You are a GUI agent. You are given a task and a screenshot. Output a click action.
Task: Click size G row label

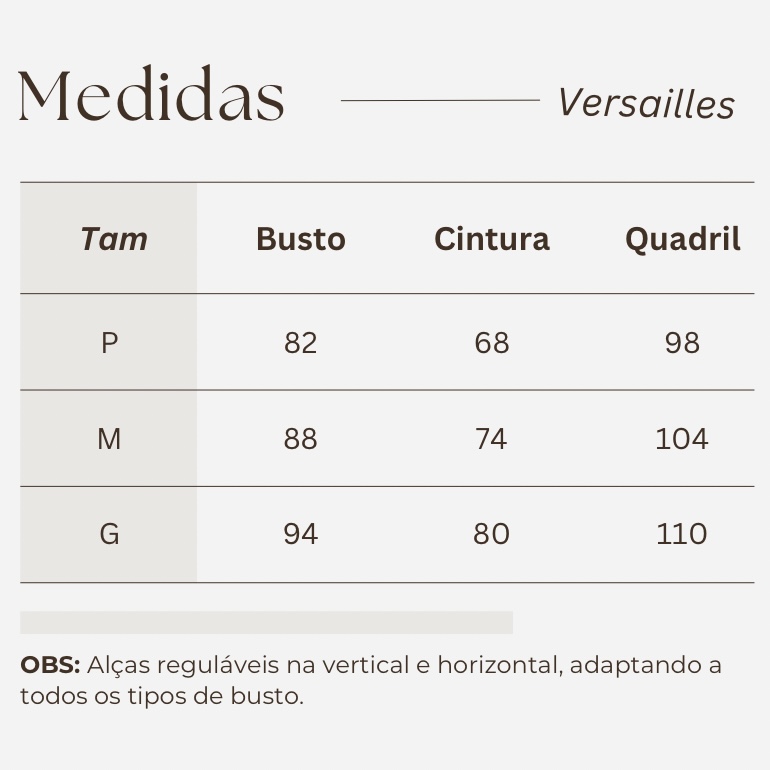click(x=109, y=534)
